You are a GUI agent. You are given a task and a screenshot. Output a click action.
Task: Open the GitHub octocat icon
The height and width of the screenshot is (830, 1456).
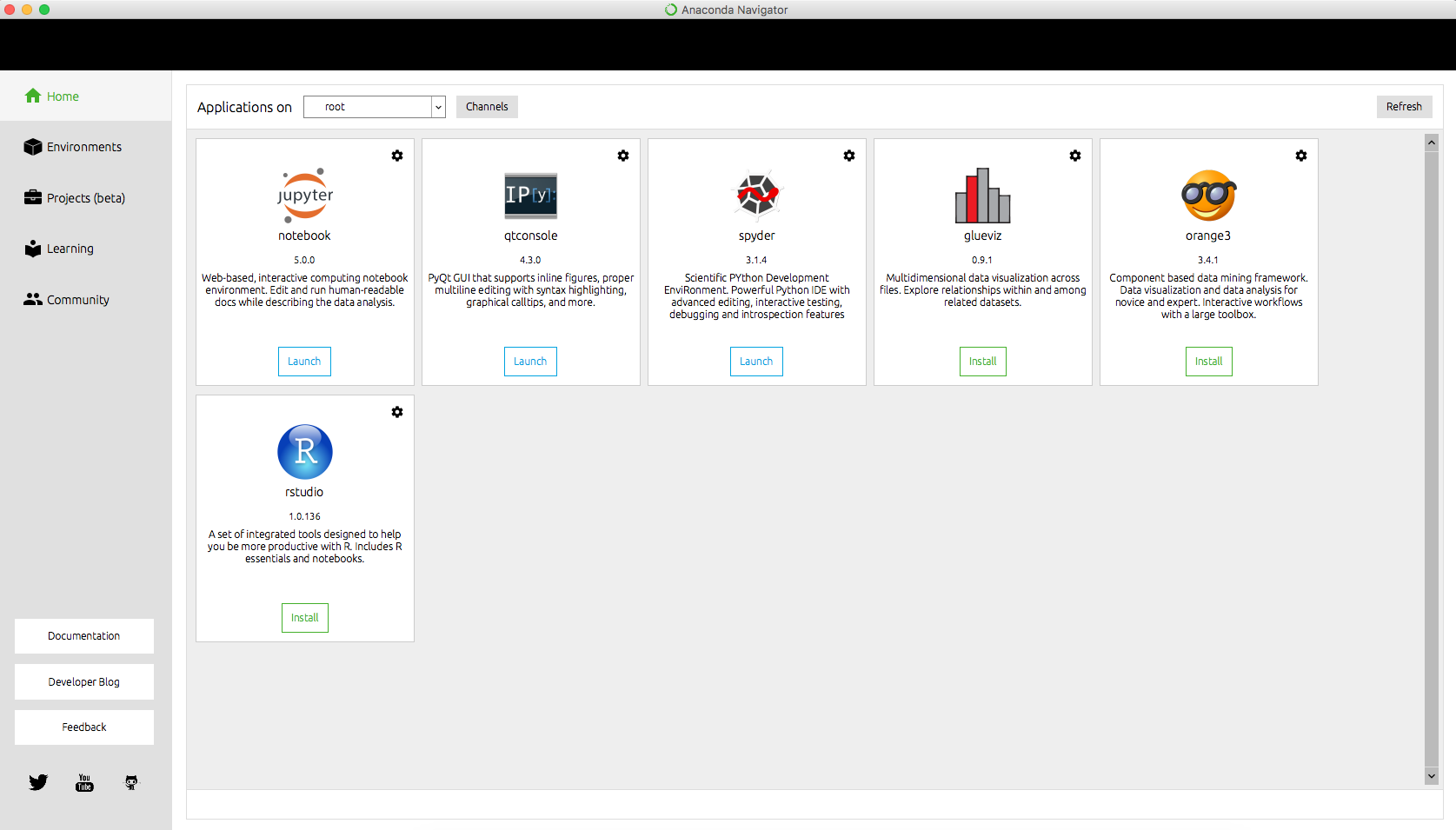pyautogui.click(x=131, y=782)
